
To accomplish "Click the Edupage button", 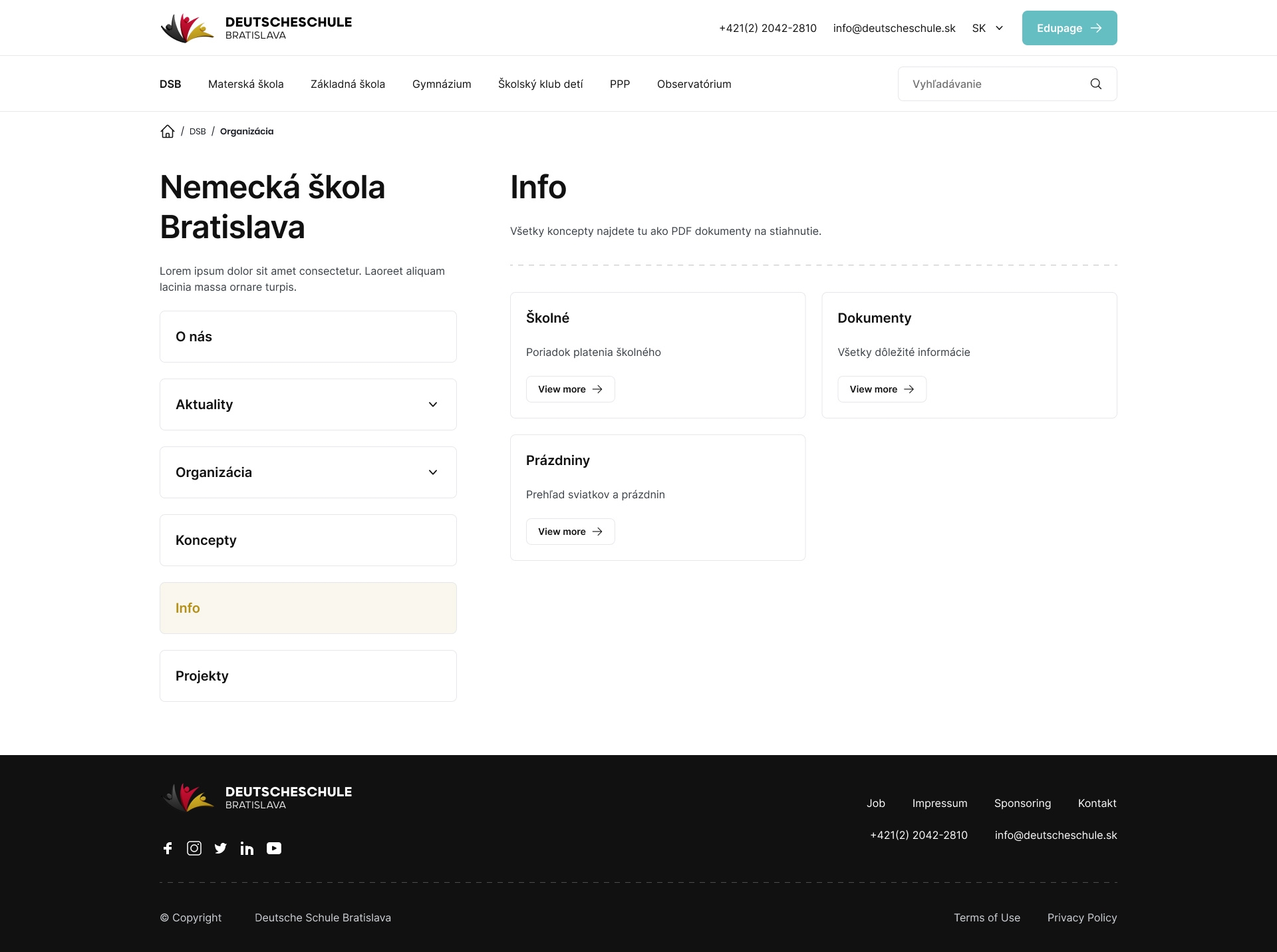I will tap(1069, 28).
